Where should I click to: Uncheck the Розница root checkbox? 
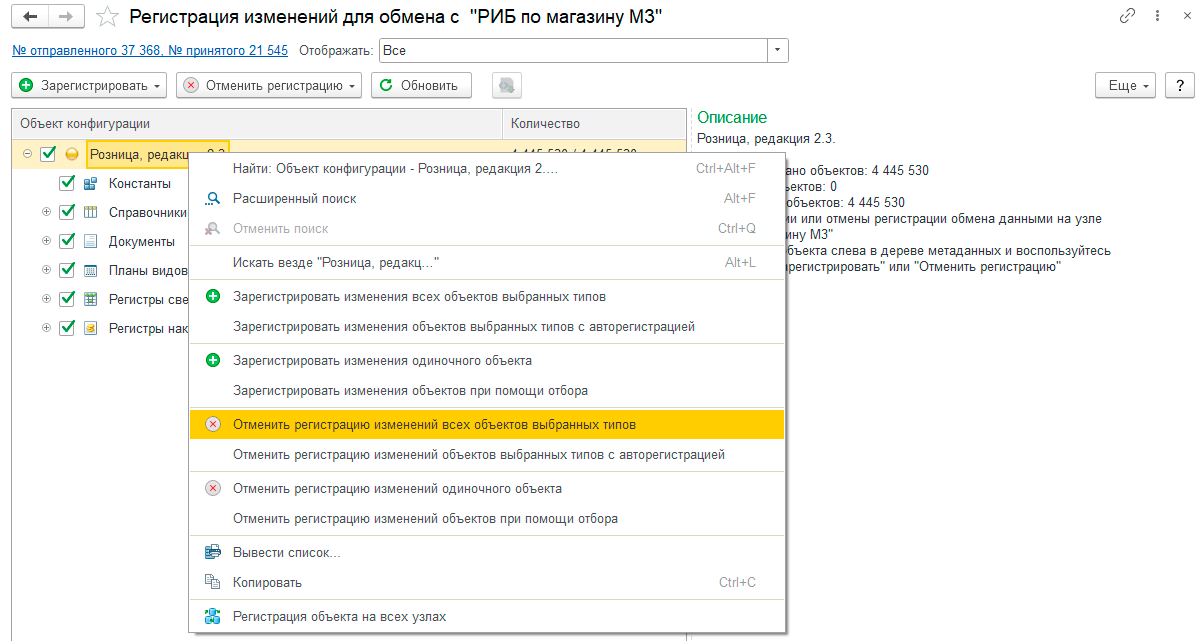(x=47, y=154)
